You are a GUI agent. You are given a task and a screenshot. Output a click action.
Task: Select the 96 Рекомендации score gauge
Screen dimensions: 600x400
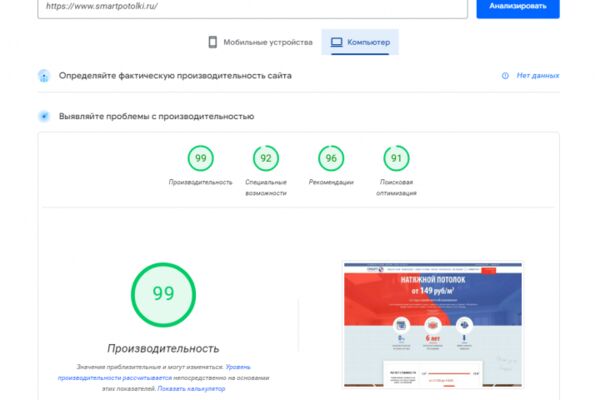tap(331, 158)
